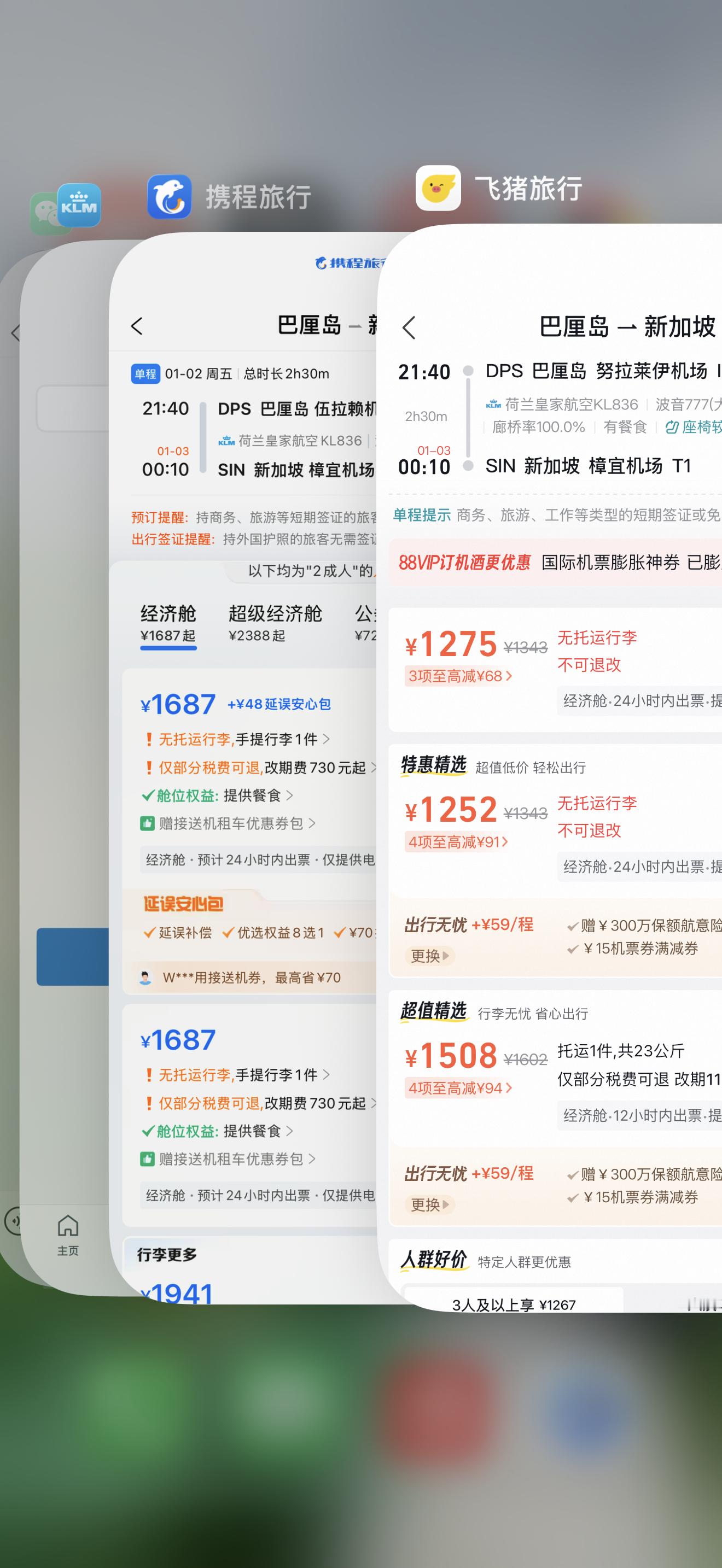Tap the KLM airline logo in Ctrip flight info
This screenshot has width=722, height=1568.
[x=226, y=441]
